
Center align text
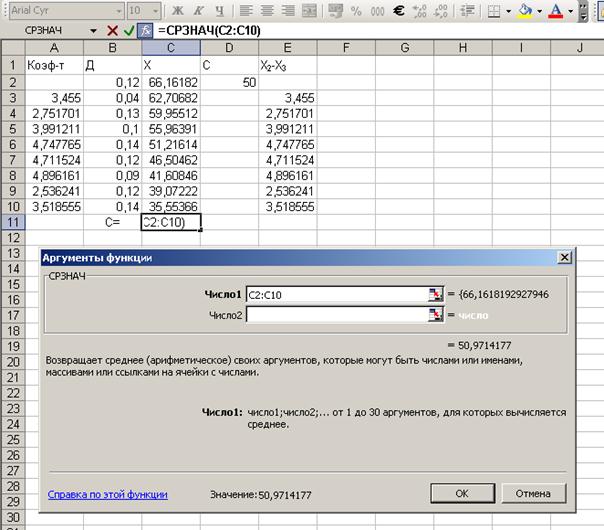(x=267, y=10)
